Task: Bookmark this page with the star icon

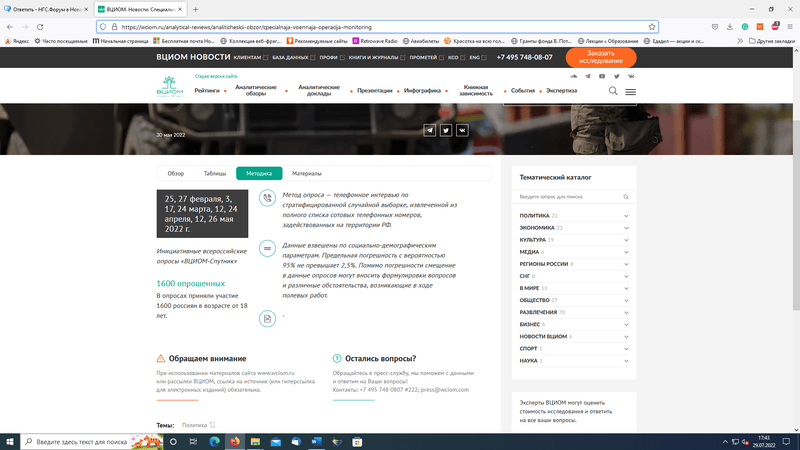Action: pyautogui.click(x=652, y=27)
